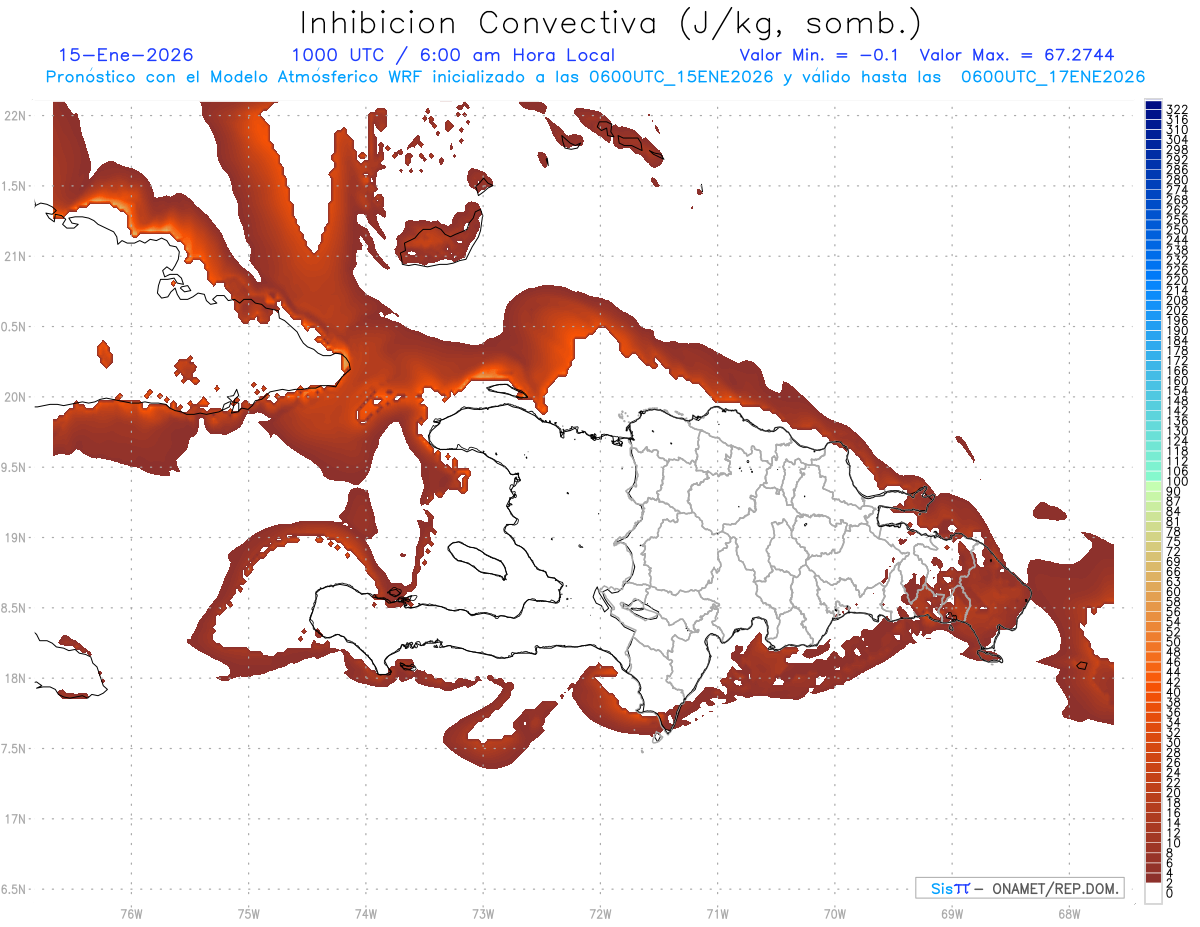
Task: Click the 70W longitude label
Action: click(835, 913)
